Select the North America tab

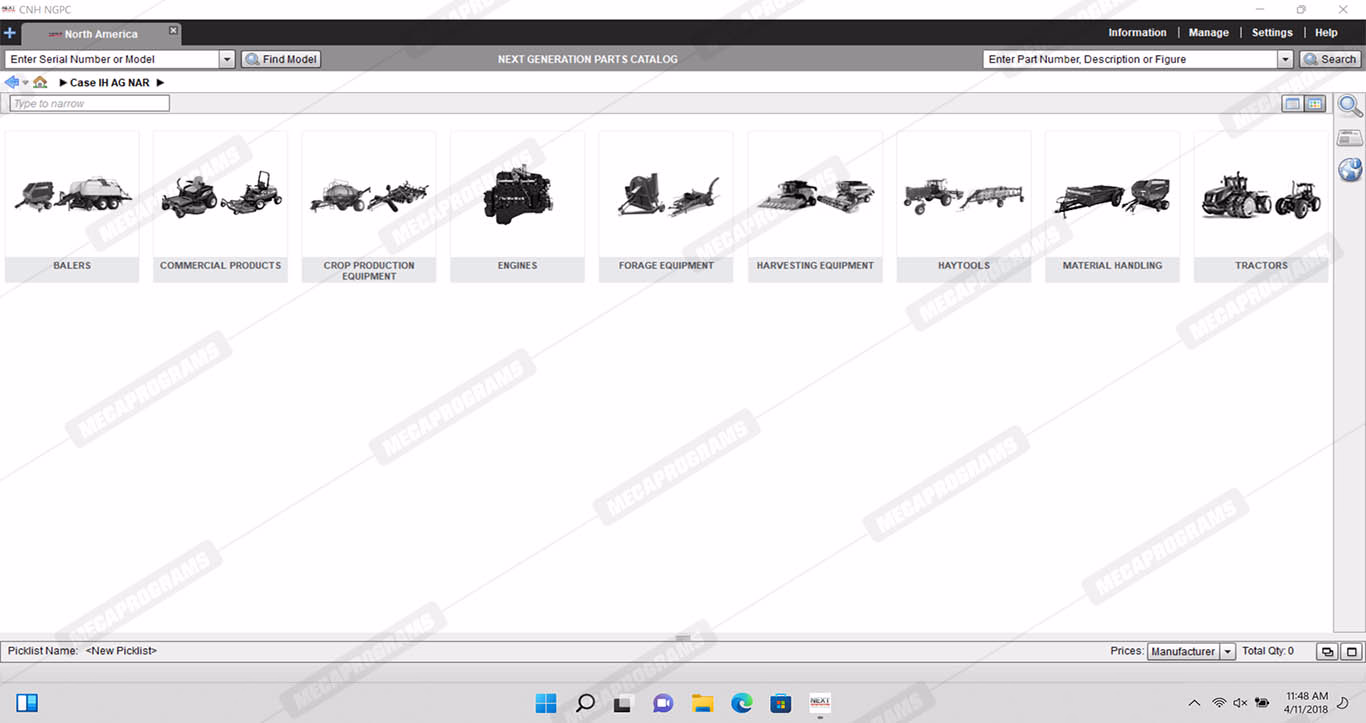(100, 34)
